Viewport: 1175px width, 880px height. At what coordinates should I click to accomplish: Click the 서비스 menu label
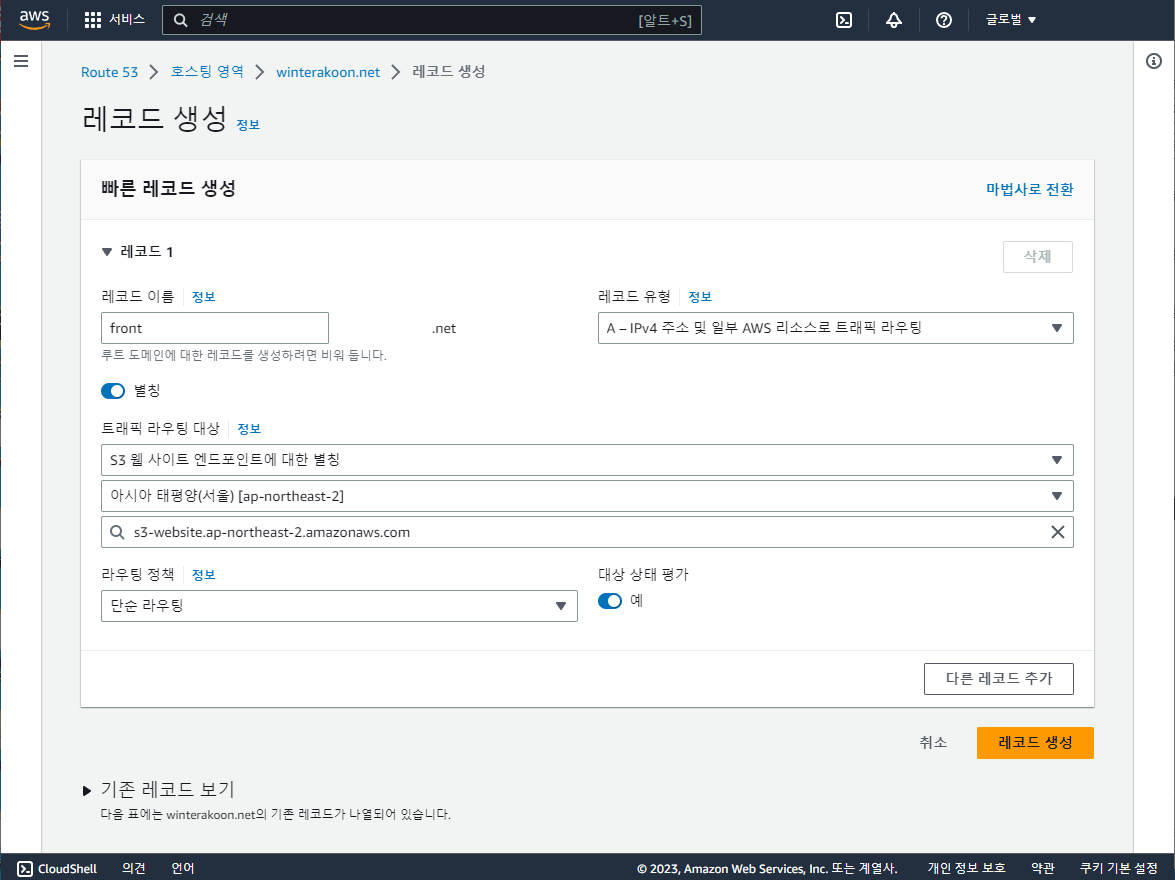127,19
